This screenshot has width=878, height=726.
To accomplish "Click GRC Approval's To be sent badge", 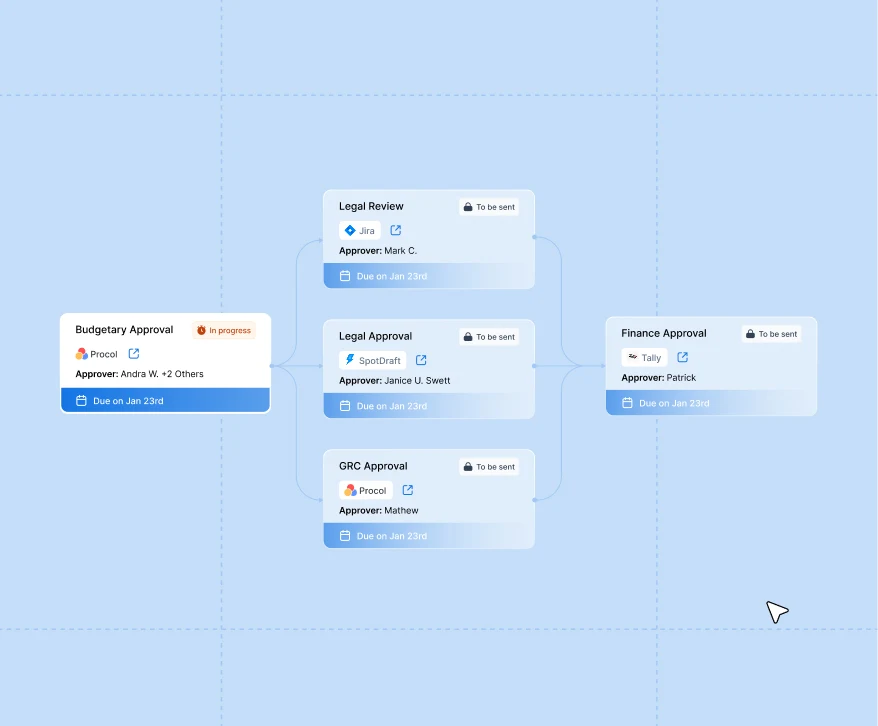I will coord(489,467).
